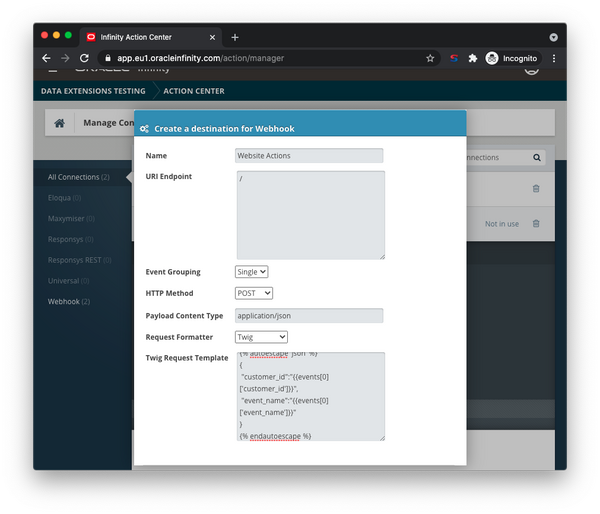Open the red S extension icon
600x514 pixels.
coord(454,58)
